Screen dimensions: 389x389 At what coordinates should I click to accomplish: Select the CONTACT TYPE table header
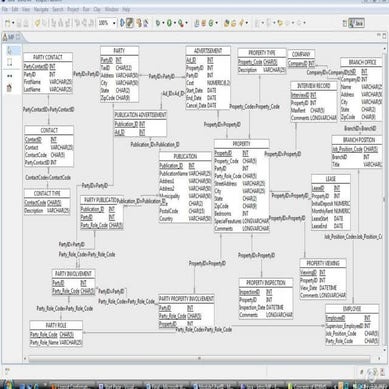click(x=47, y=194)
